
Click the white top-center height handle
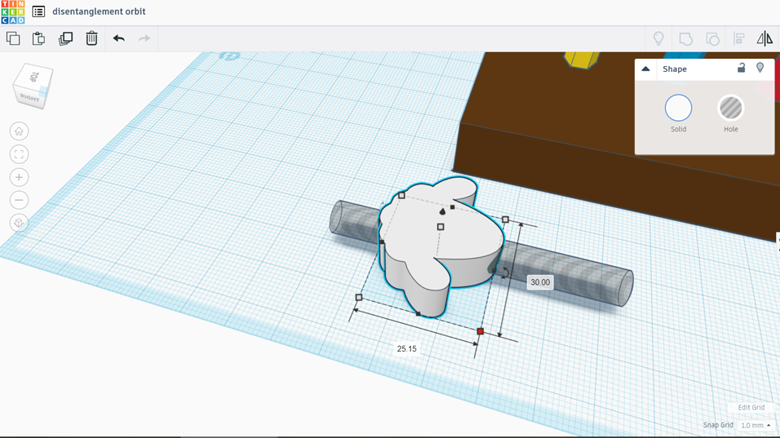(440, 227)
